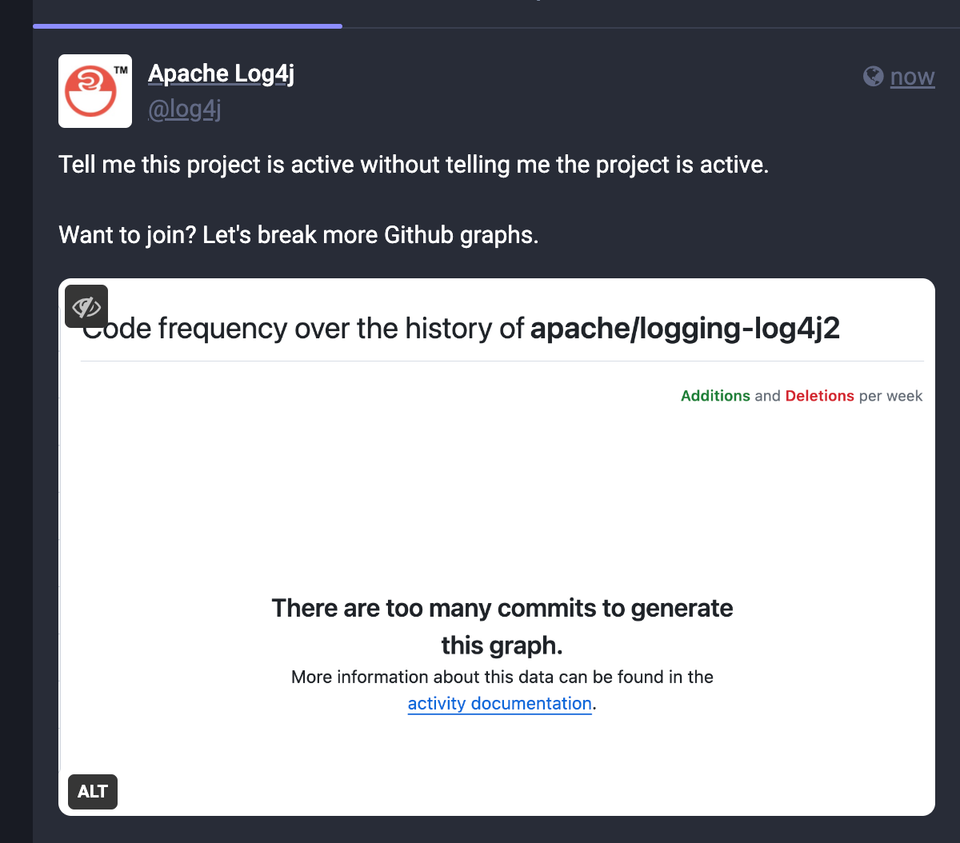Click the globe public visibility icon
Viewport: 960px width, 843px height.
pyautogui.click(x=873, y=77)
